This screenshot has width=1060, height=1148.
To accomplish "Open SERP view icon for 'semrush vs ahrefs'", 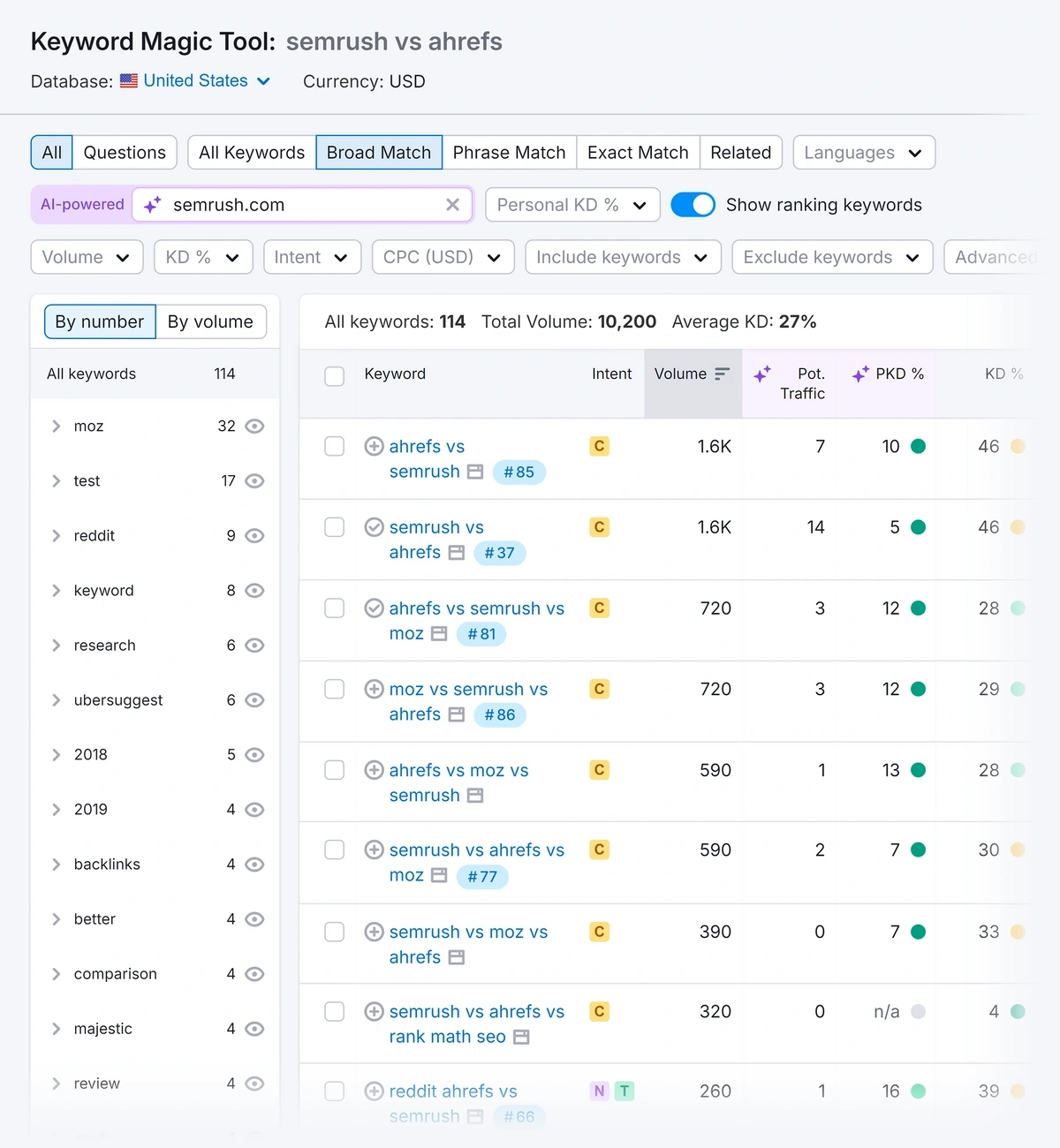I will 457,553.
